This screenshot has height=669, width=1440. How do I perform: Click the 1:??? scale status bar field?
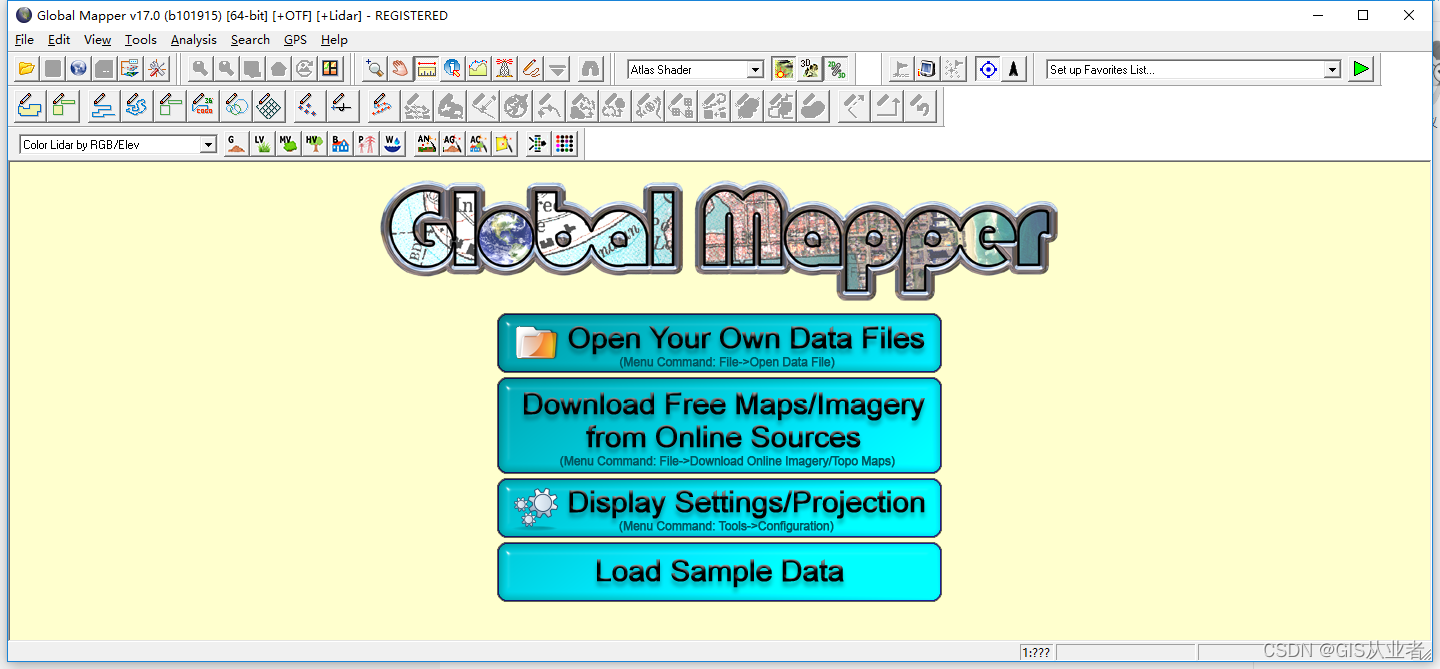click(1036, 652)
